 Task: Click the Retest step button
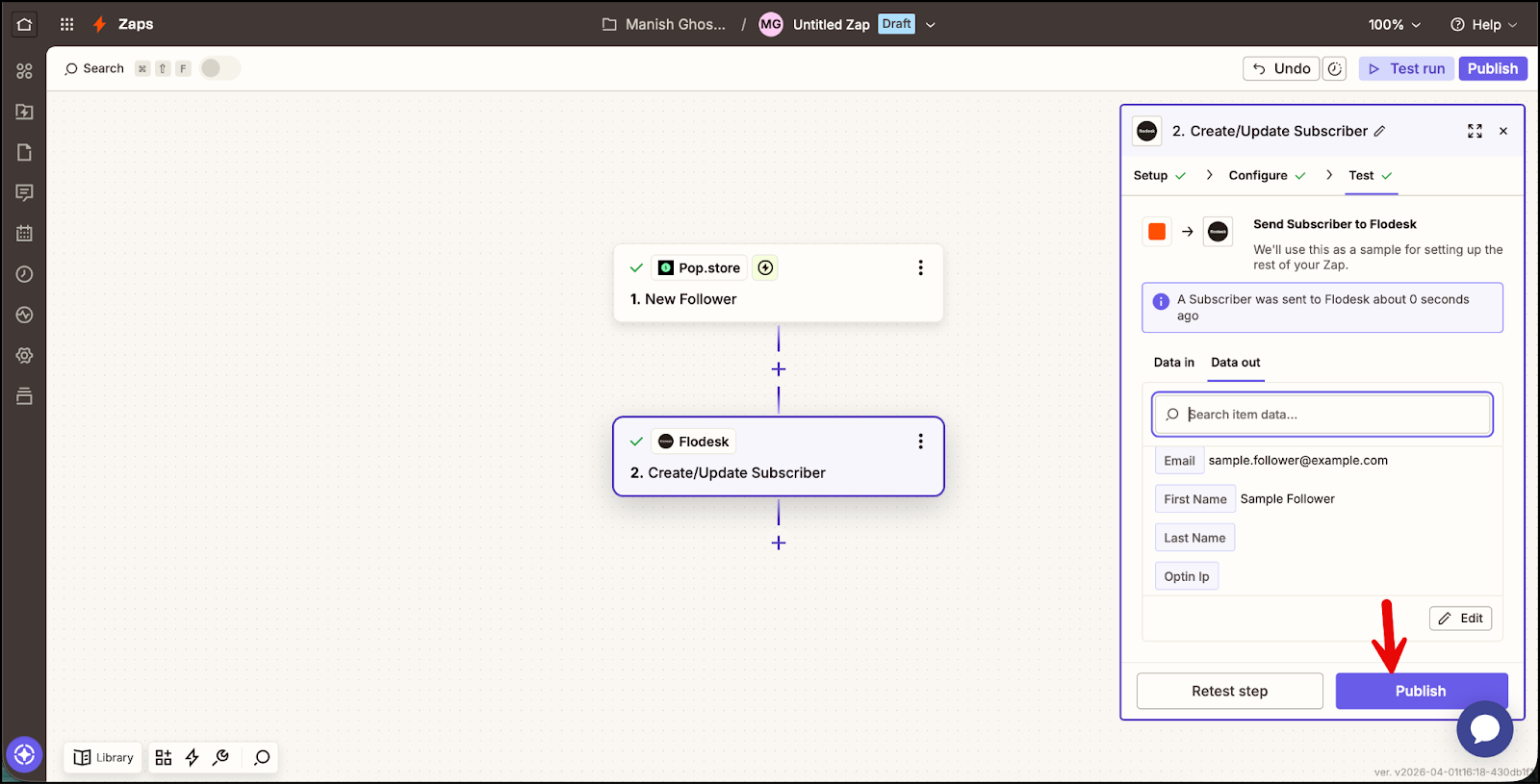[1229, 691]
